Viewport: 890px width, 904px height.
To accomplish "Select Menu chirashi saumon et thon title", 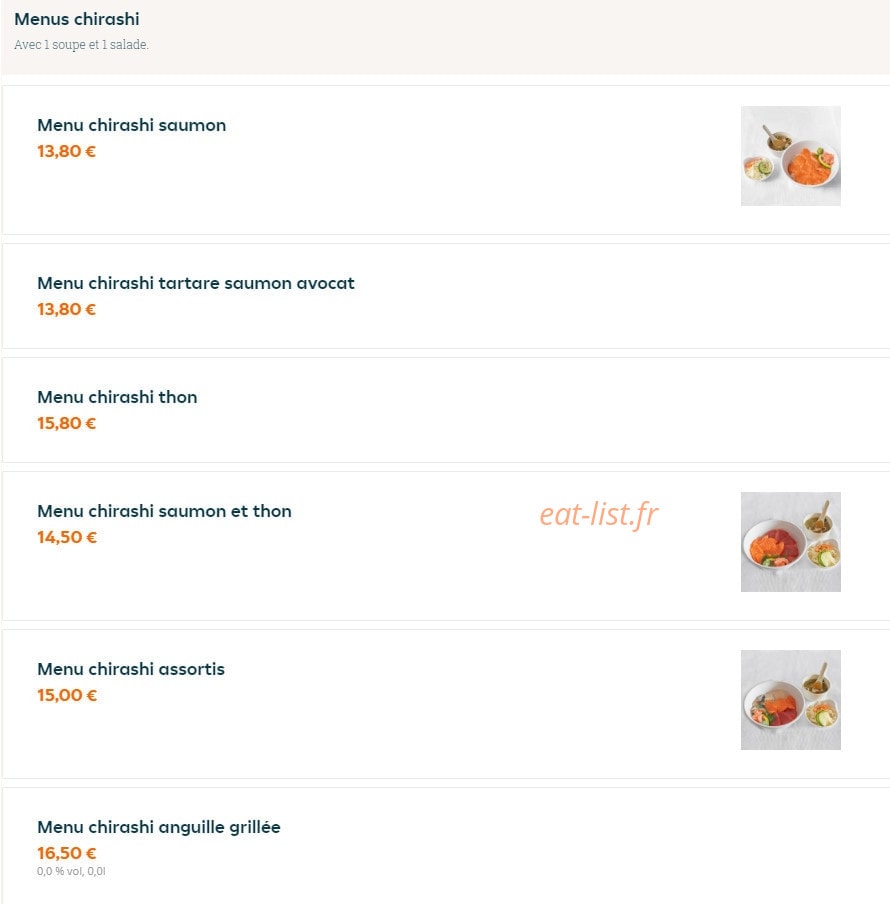I will tap(164, 511).
